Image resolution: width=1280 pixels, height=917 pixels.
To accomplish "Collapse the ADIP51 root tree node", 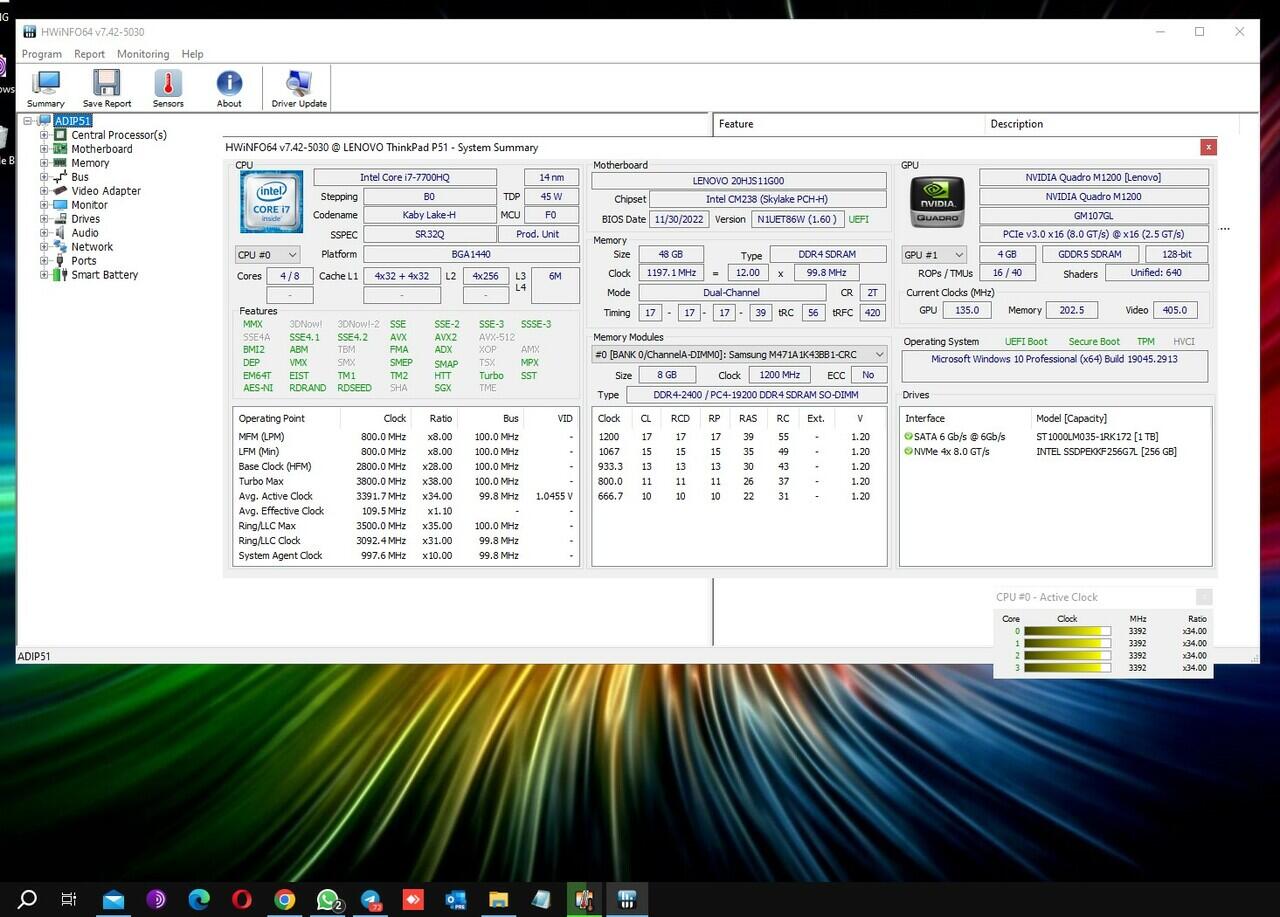I will click(30, 121).
